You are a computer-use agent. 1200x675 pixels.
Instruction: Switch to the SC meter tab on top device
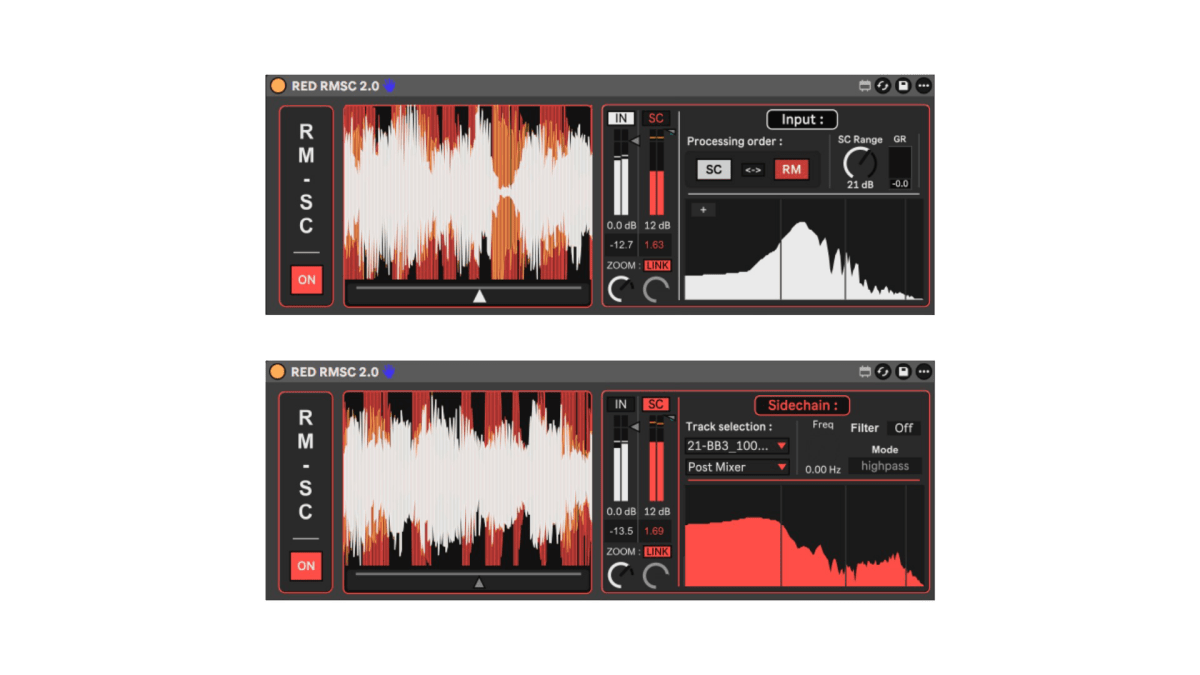(x=655, y=118)
